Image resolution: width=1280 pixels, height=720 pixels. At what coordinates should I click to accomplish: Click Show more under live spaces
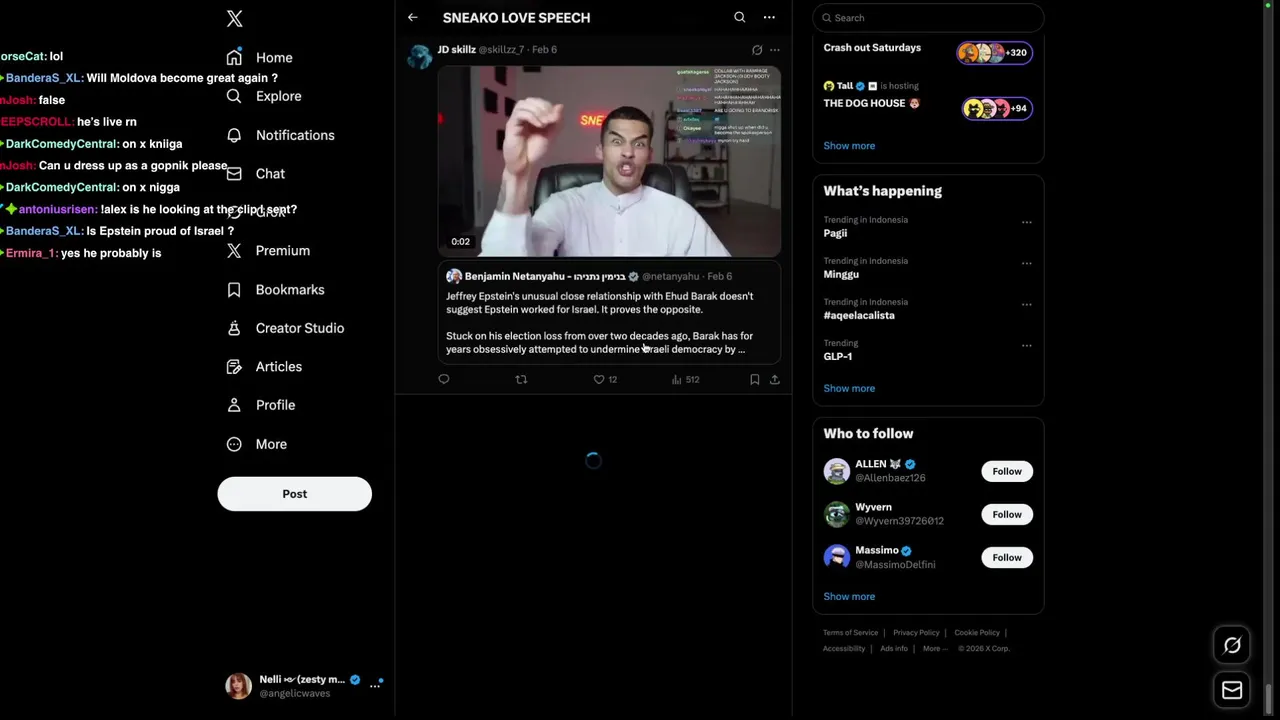click(849, 146)
